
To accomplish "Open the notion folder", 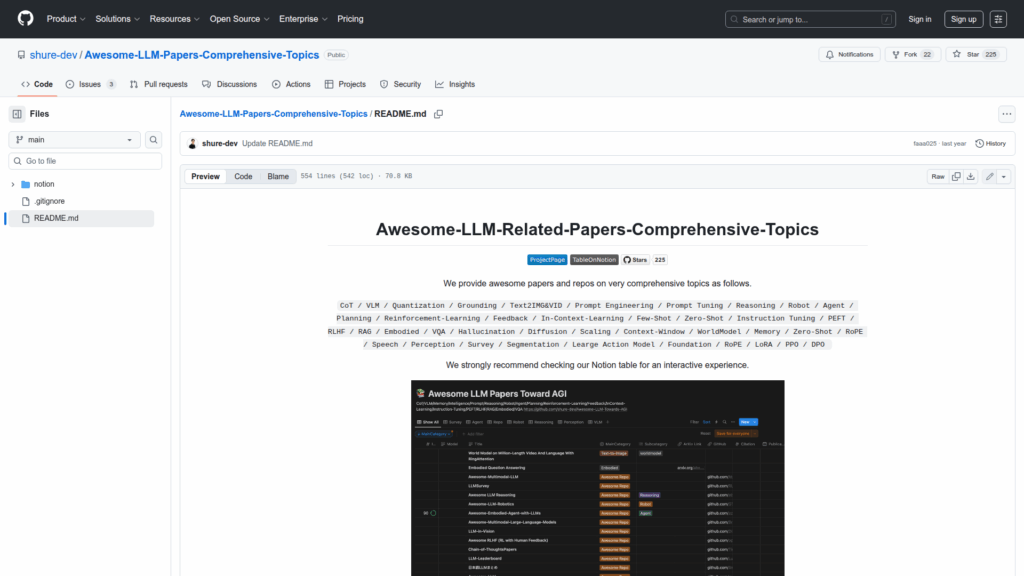I will tap(44, 185).
